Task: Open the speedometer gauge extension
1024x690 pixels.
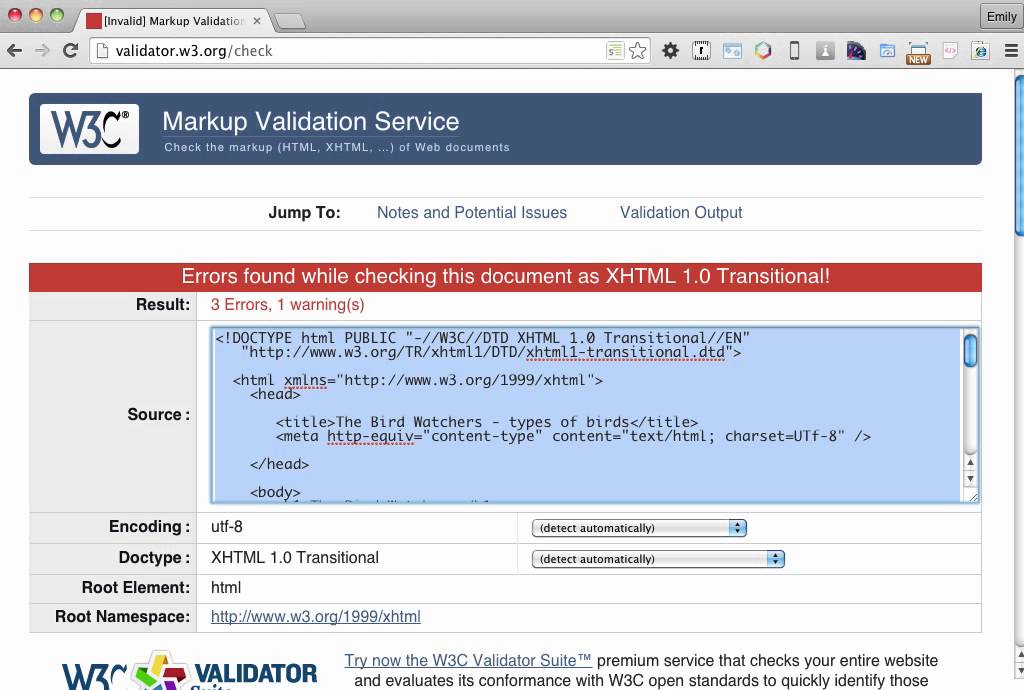Action: (856, 50)
